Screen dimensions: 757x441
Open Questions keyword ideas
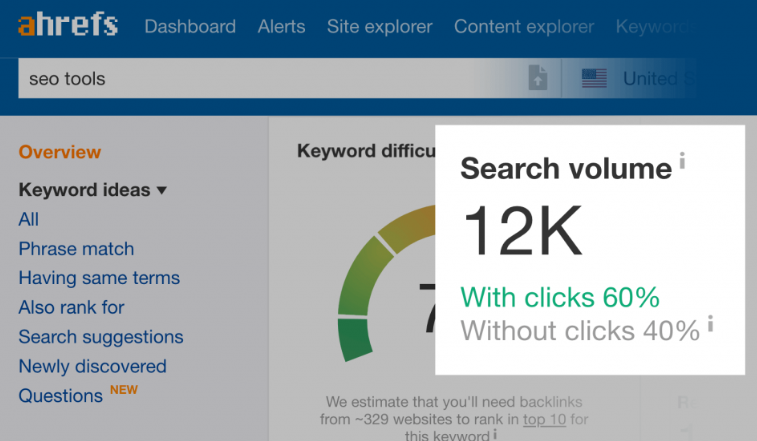click(x=60, y=396)
